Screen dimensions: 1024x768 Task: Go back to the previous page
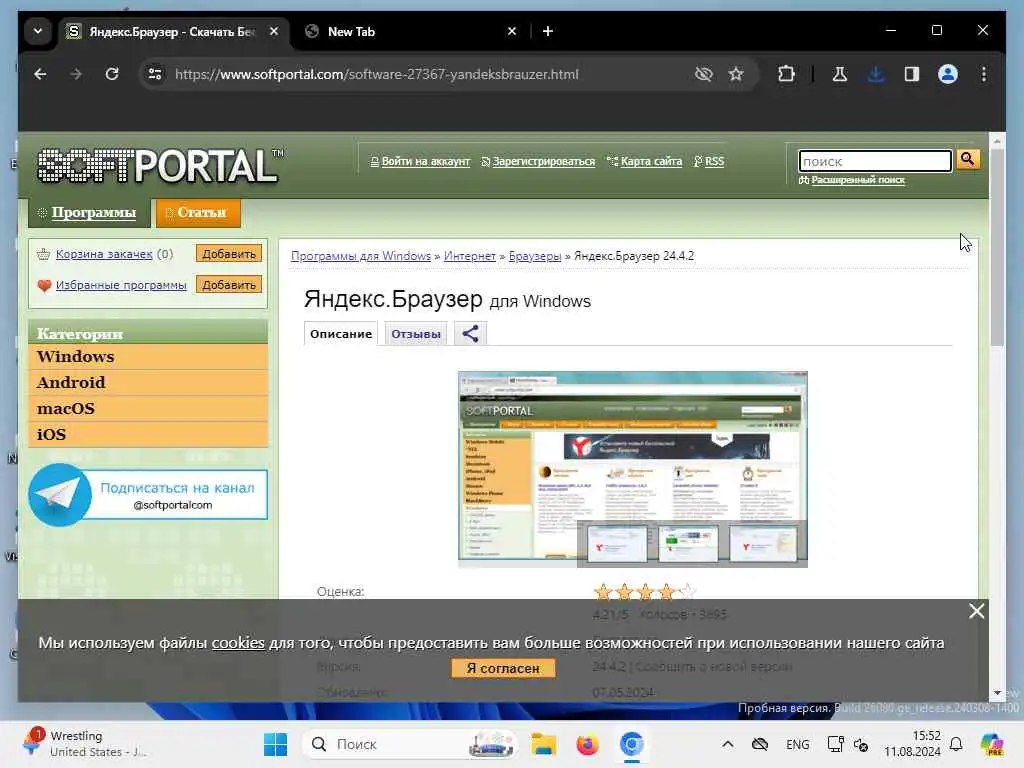click(40, 74)
